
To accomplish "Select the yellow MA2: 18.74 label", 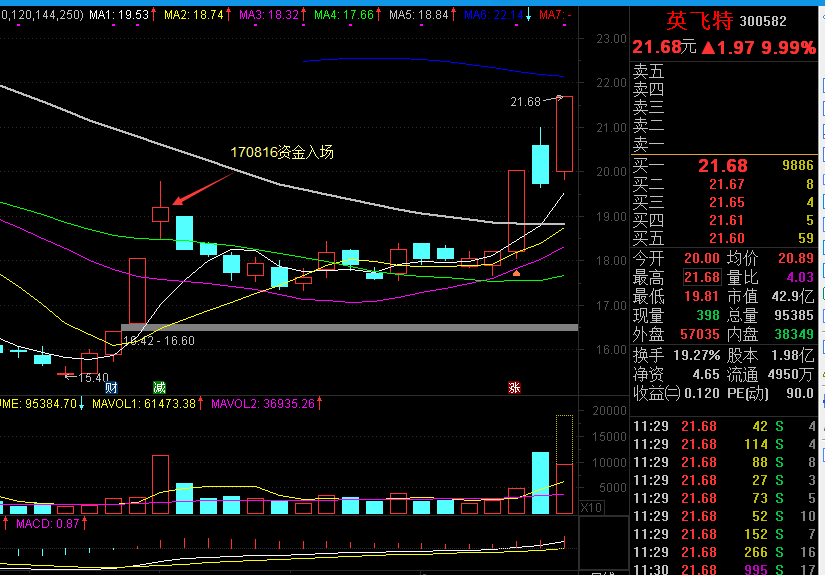I will (194, 15).
